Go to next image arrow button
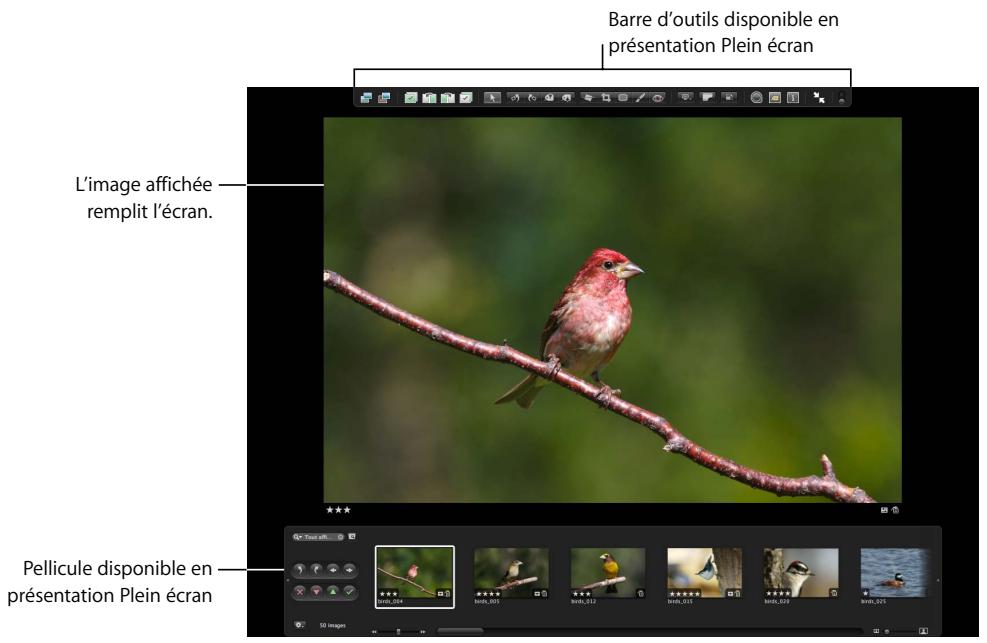This screenshot has width=987, height=643. 349,569
